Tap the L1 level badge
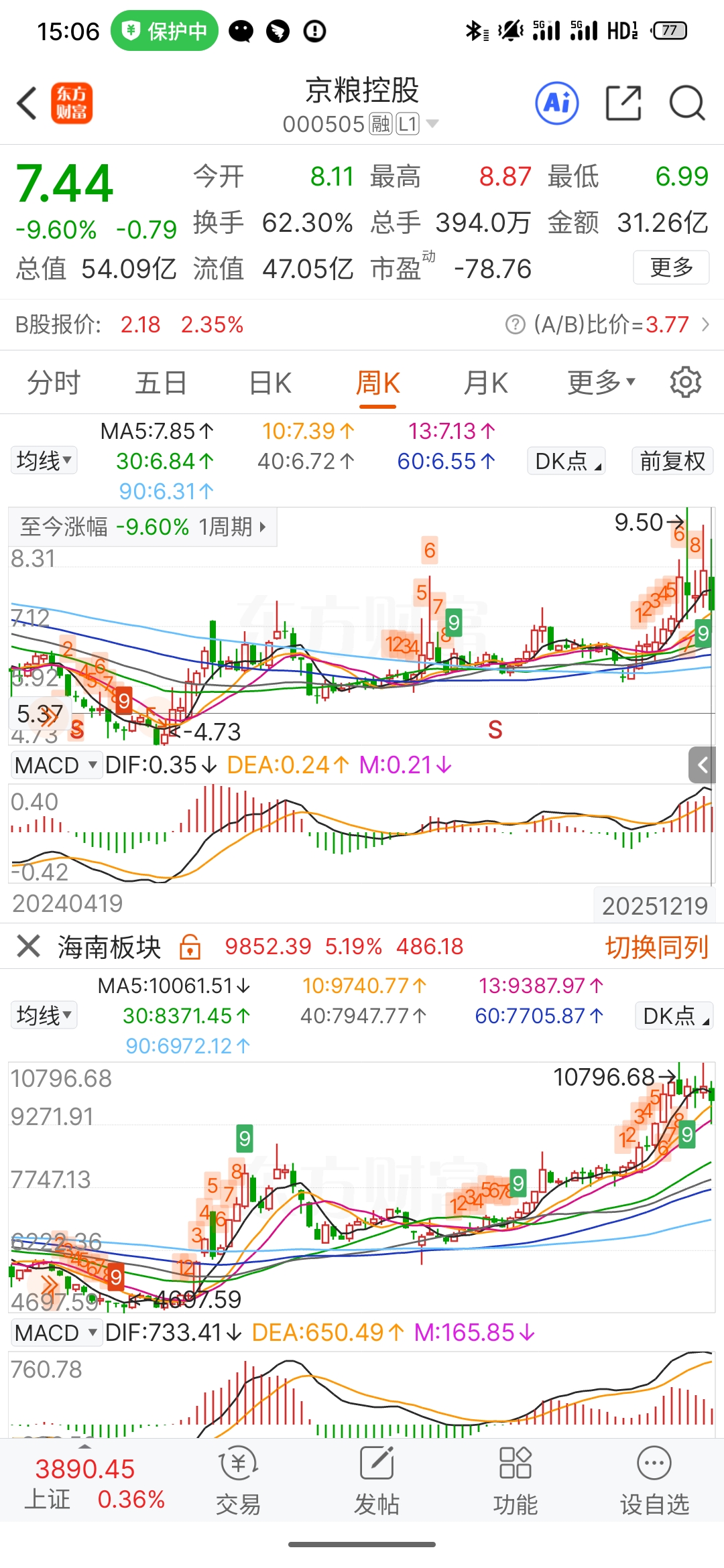 click(x=408, y=124)
